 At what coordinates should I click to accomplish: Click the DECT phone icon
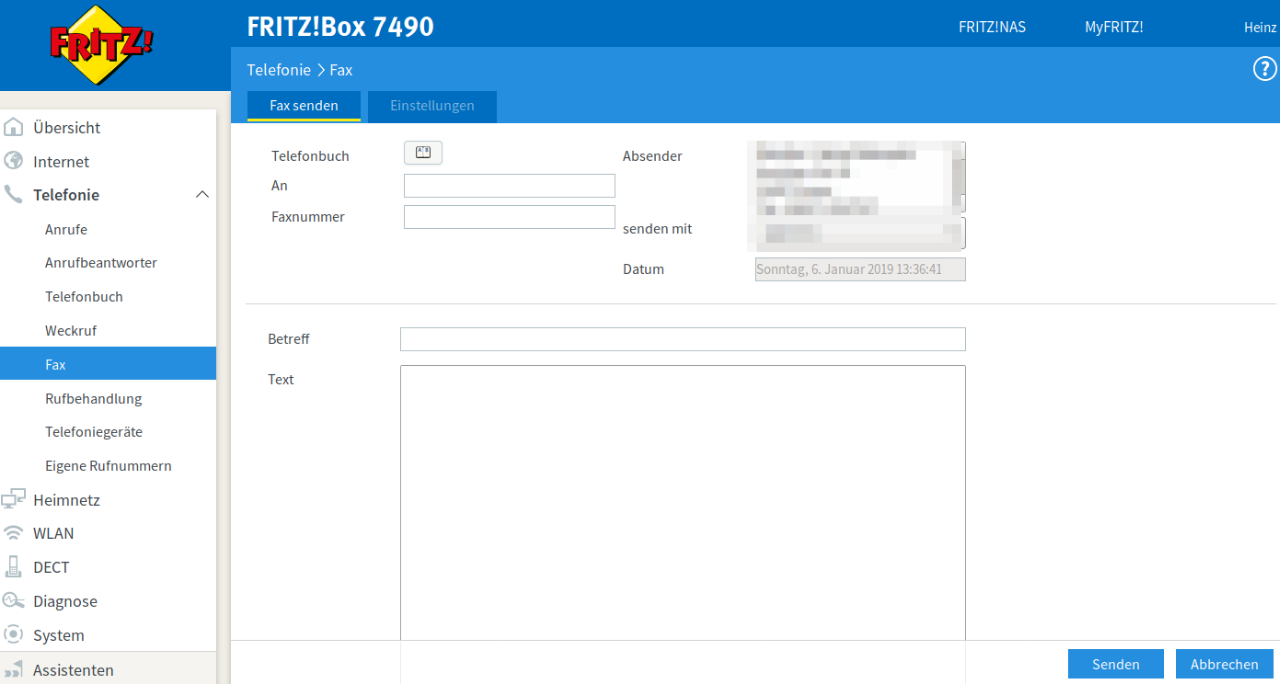pyautogui.click(x=13, y=567)
